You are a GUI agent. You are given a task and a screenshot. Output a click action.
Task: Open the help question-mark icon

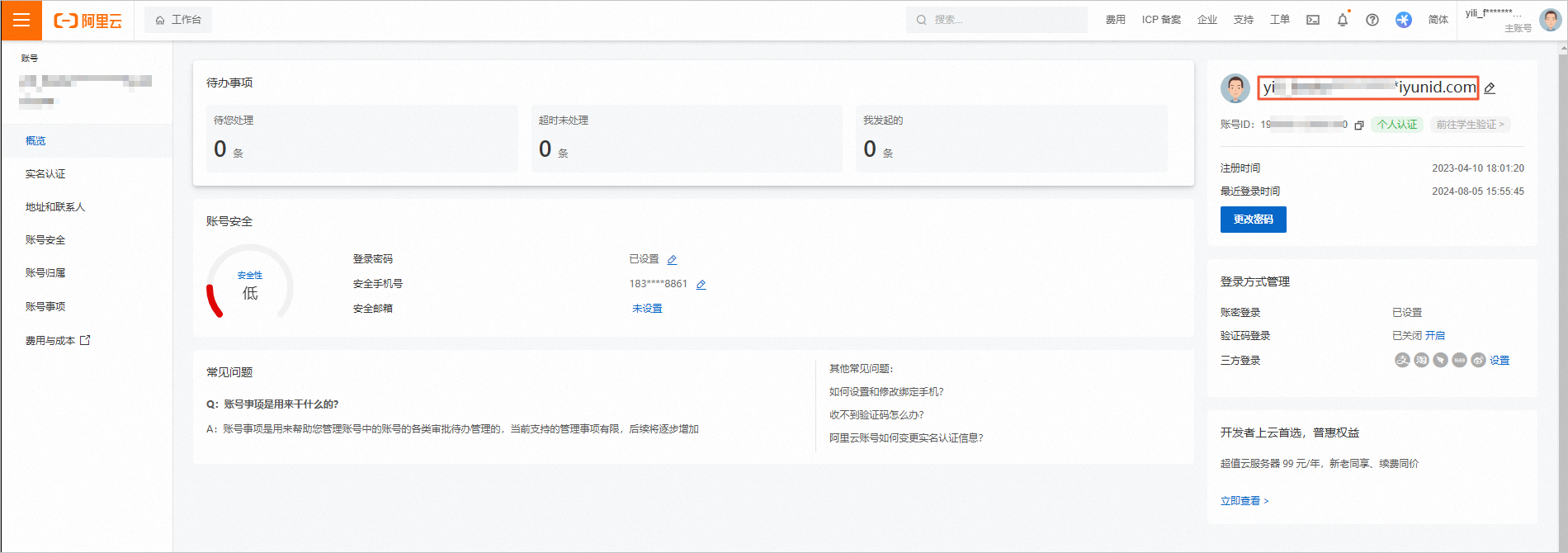click(x=1372, y=20)
